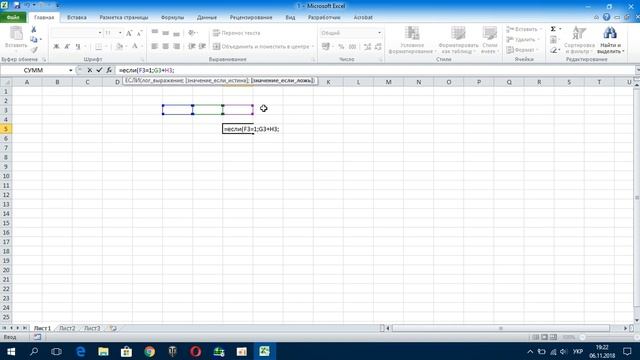Screen dimensions: 640x360
Task: Toggle Bold (Ж) formatting
Action: point(56,47)
